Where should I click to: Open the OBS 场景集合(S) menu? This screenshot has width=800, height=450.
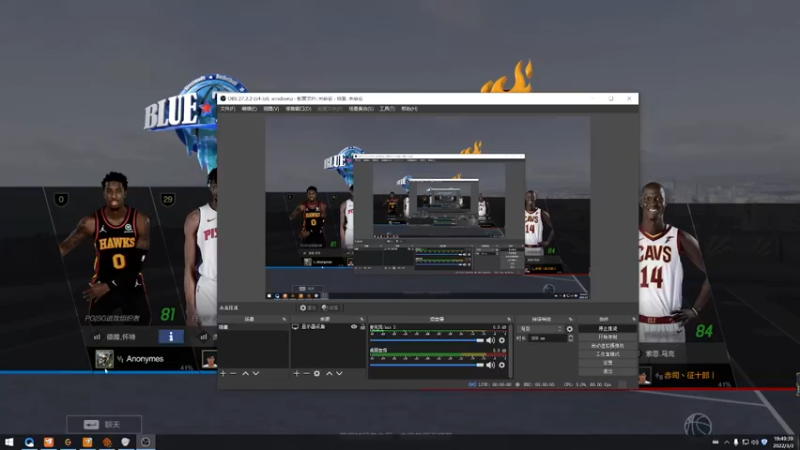point(361,109)
